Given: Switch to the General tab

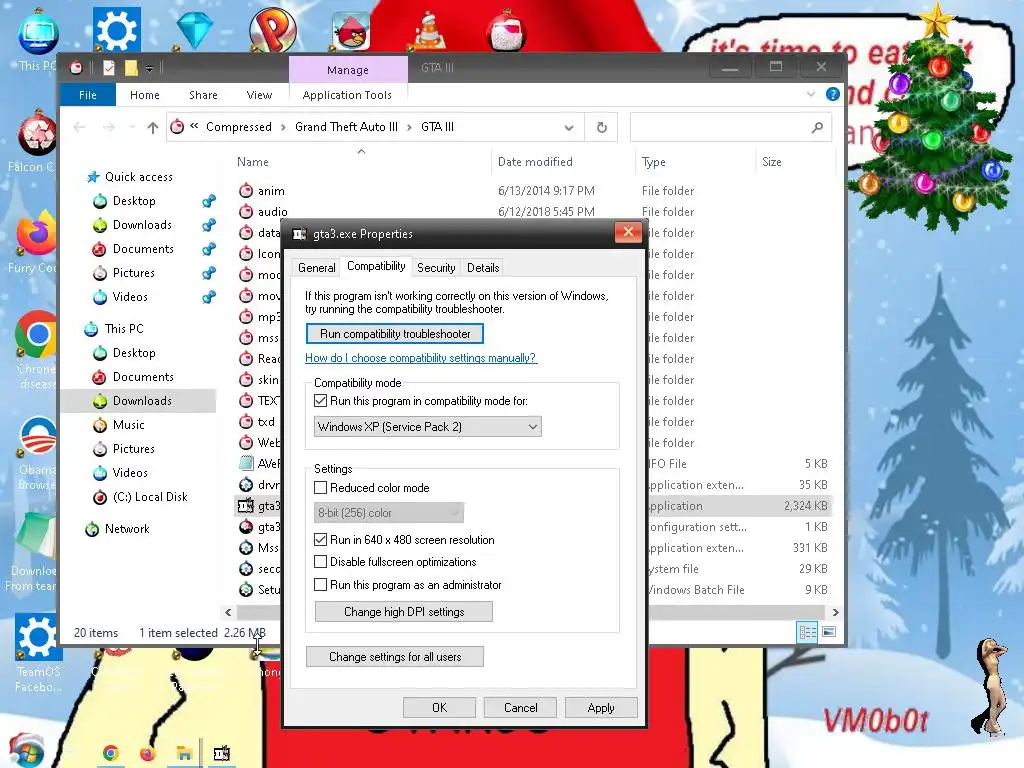Looking at the screenshot, I should coord(317,268).
